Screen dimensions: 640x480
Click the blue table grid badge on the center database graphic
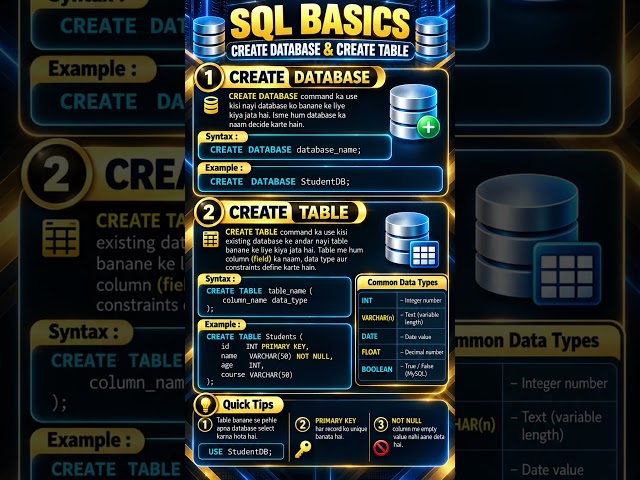click(424, 255)
